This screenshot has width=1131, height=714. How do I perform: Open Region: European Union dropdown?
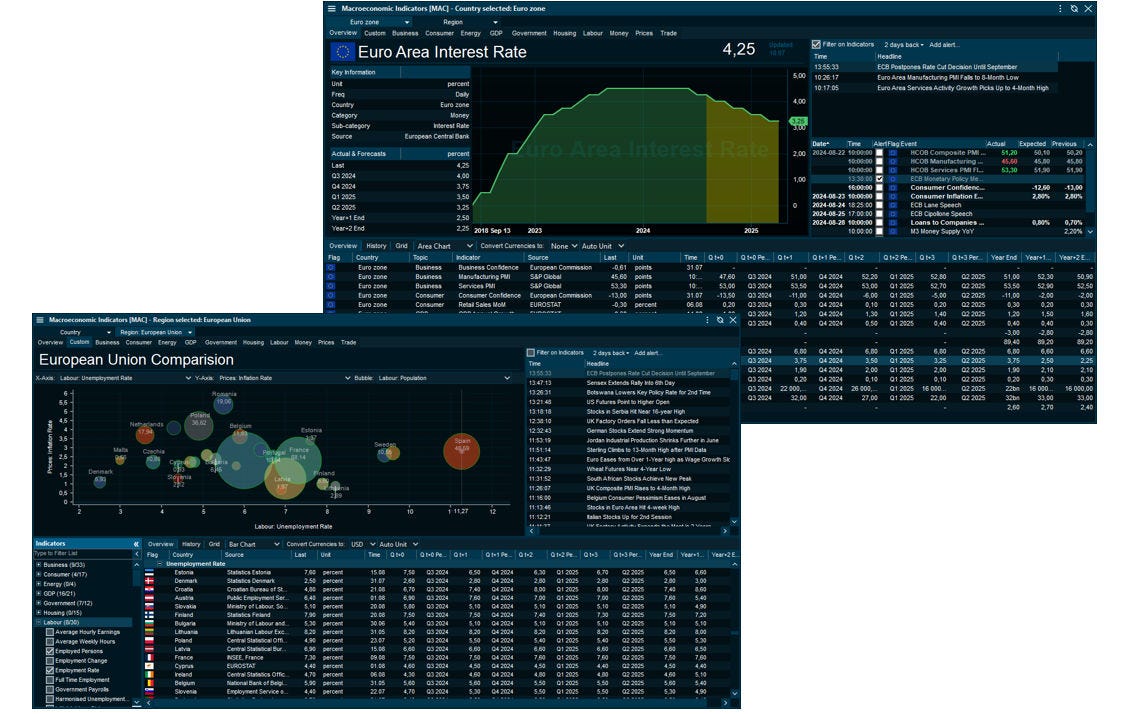click(156, 332)
